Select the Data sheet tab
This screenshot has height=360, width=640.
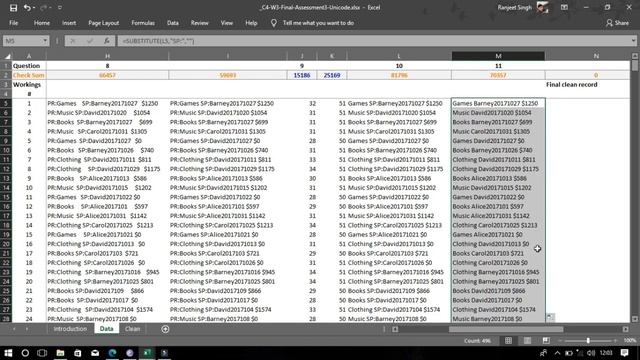point(107,329)
